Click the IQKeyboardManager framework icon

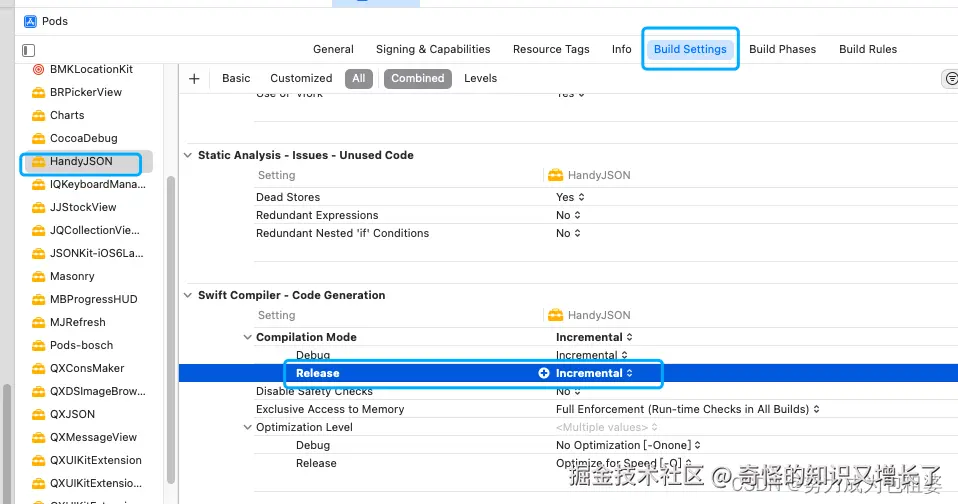(38, 184)
